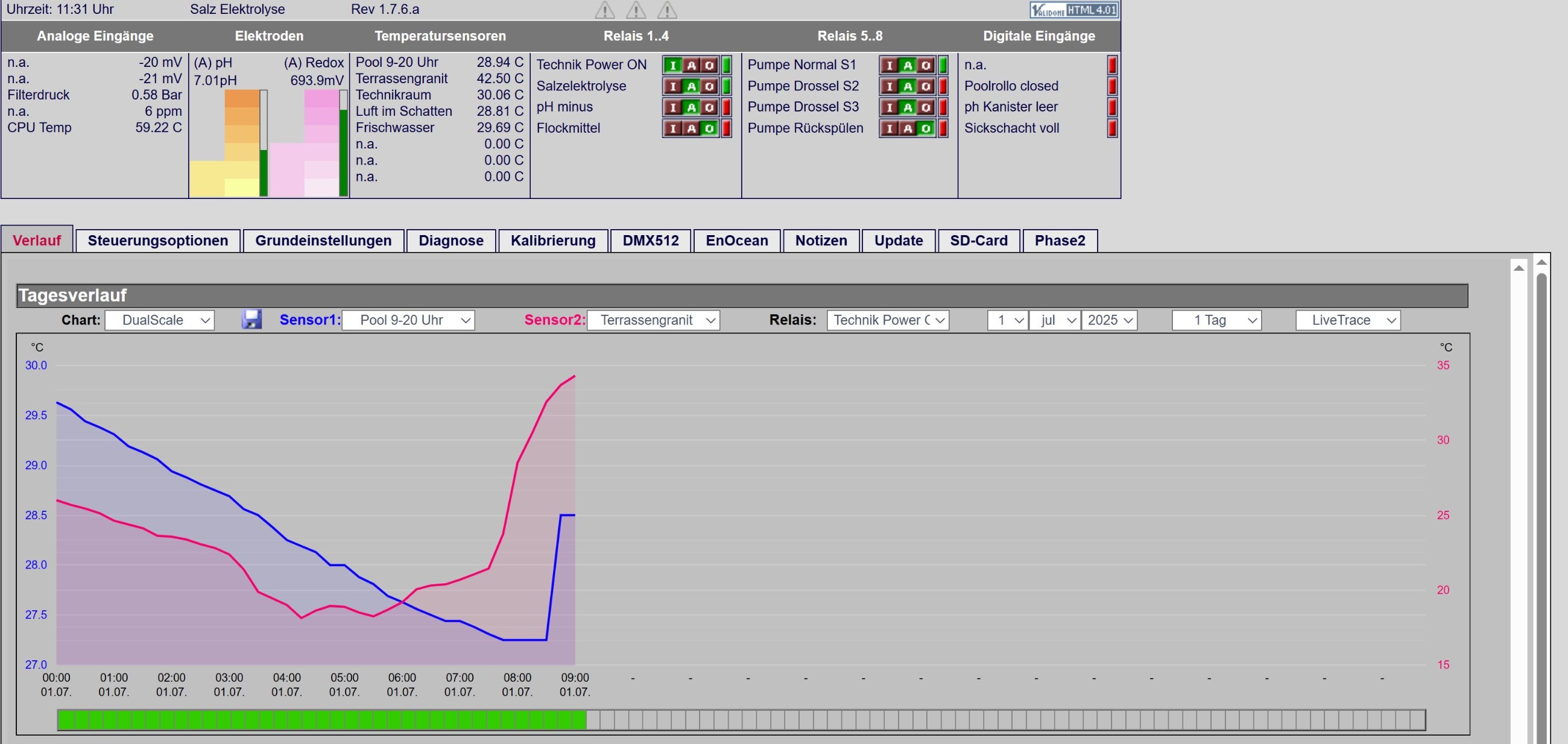
Task: Open the Diagnose tab
Action: tap(451, 241)
